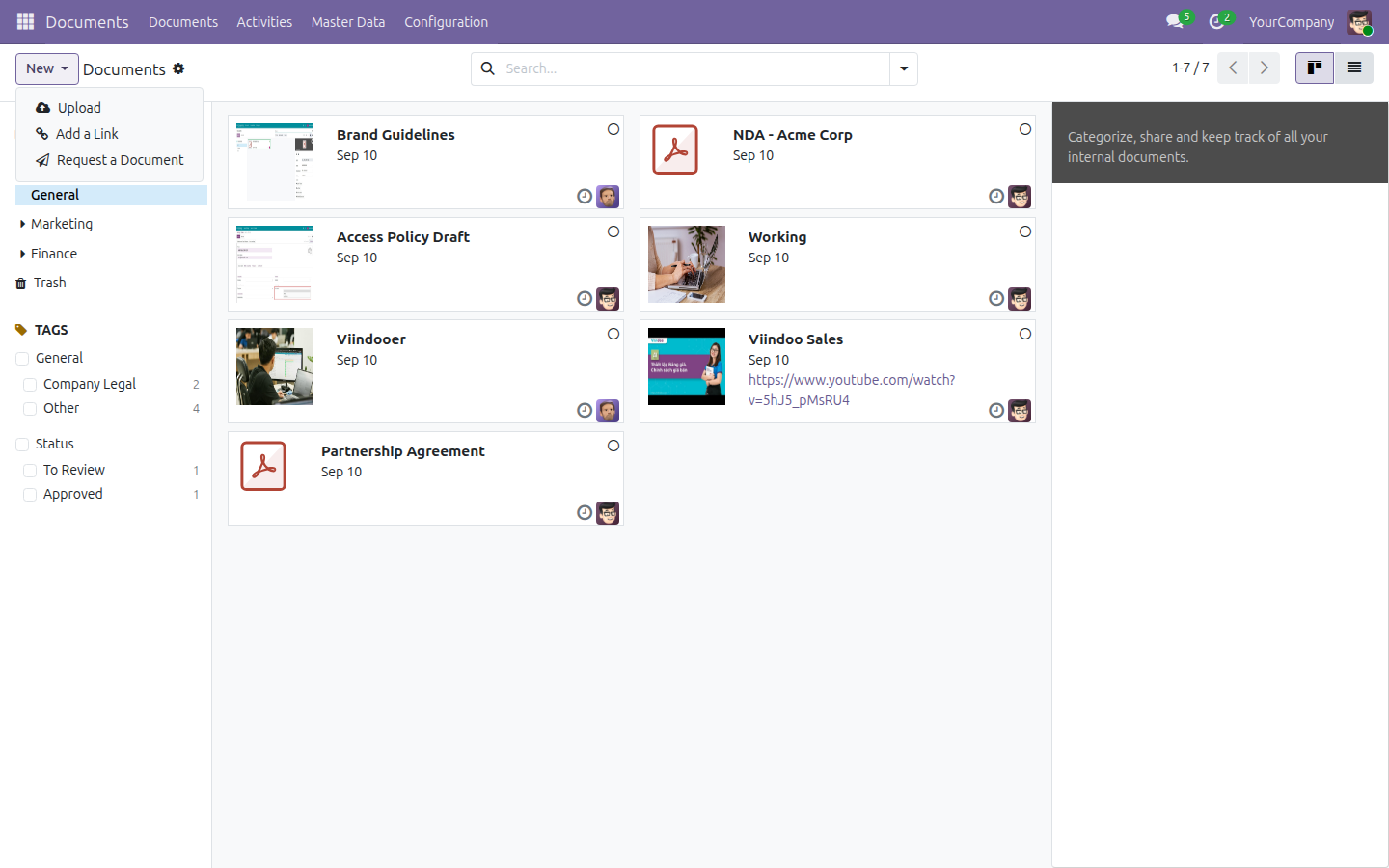Screen dimensions: 1389x868
Task: Go to the previous page arrow
Action: (x=1233, y=68)
